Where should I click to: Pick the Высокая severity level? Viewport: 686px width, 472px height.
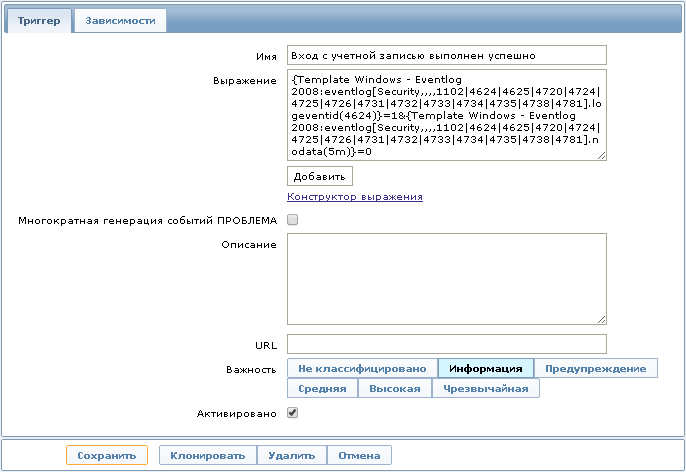click(395, 388)
